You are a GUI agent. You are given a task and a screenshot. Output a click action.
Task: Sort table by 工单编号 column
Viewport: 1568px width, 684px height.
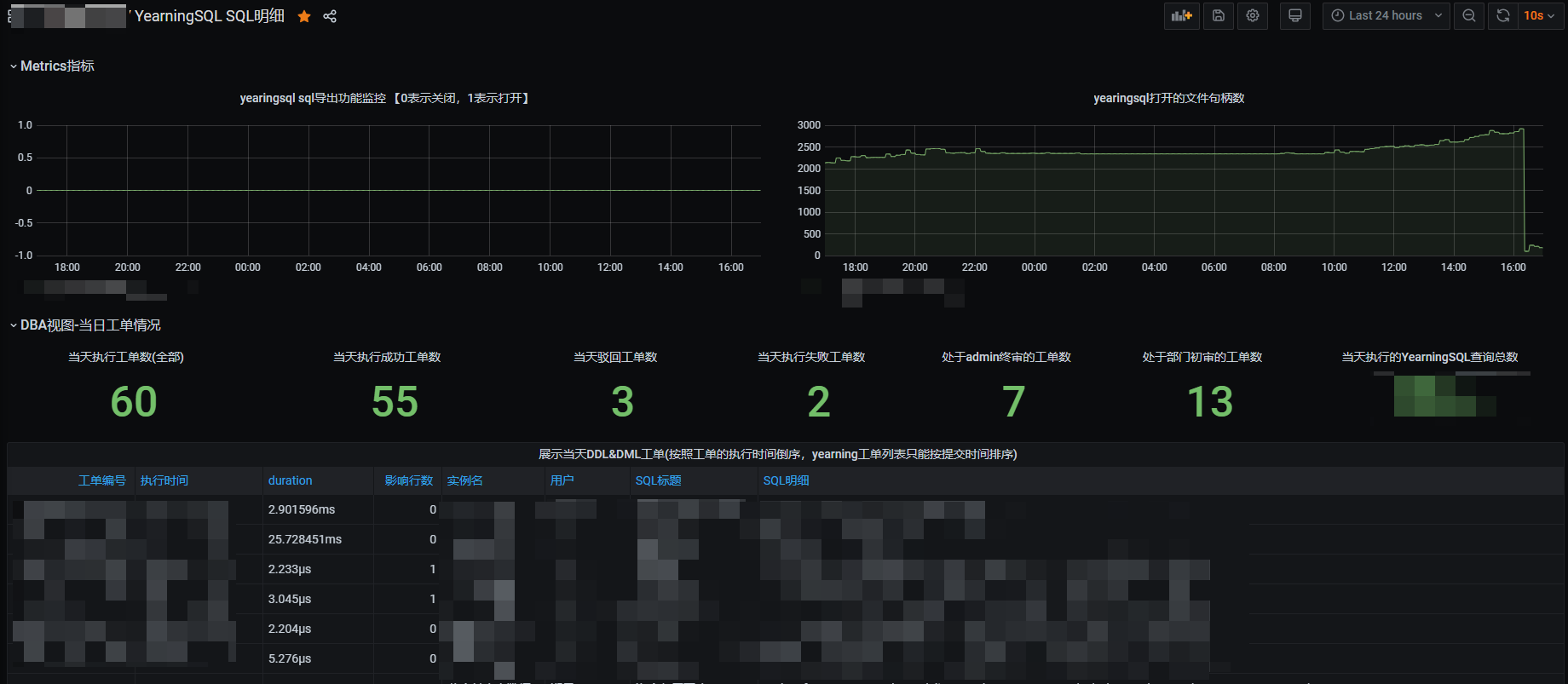pos(102,480)
